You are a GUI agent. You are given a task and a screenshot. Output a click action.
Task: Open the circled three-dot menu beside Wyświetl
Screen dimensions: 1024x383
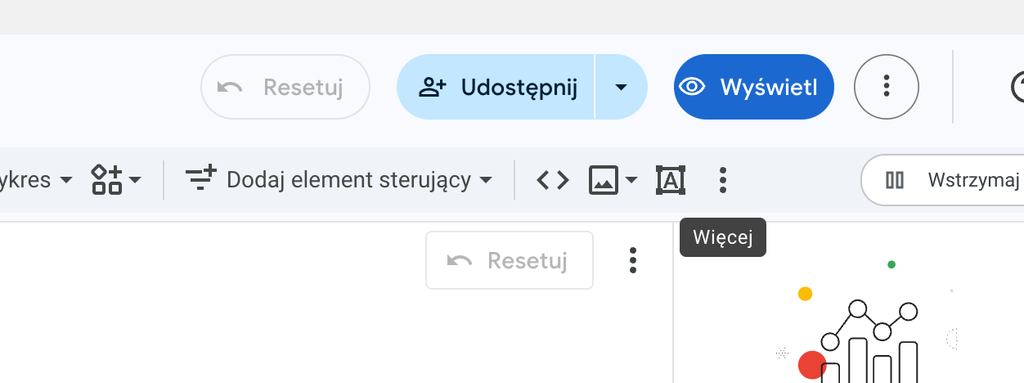pyautogui.click(x=886, y=86)
